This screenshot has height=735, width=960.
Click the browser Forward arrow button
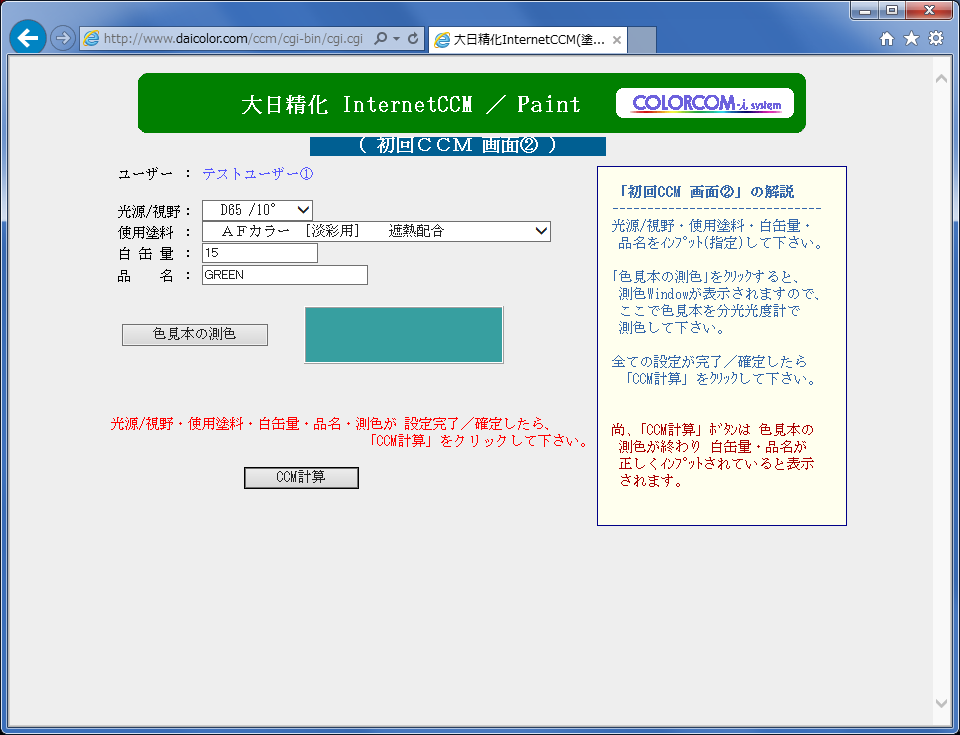point(62,39)
